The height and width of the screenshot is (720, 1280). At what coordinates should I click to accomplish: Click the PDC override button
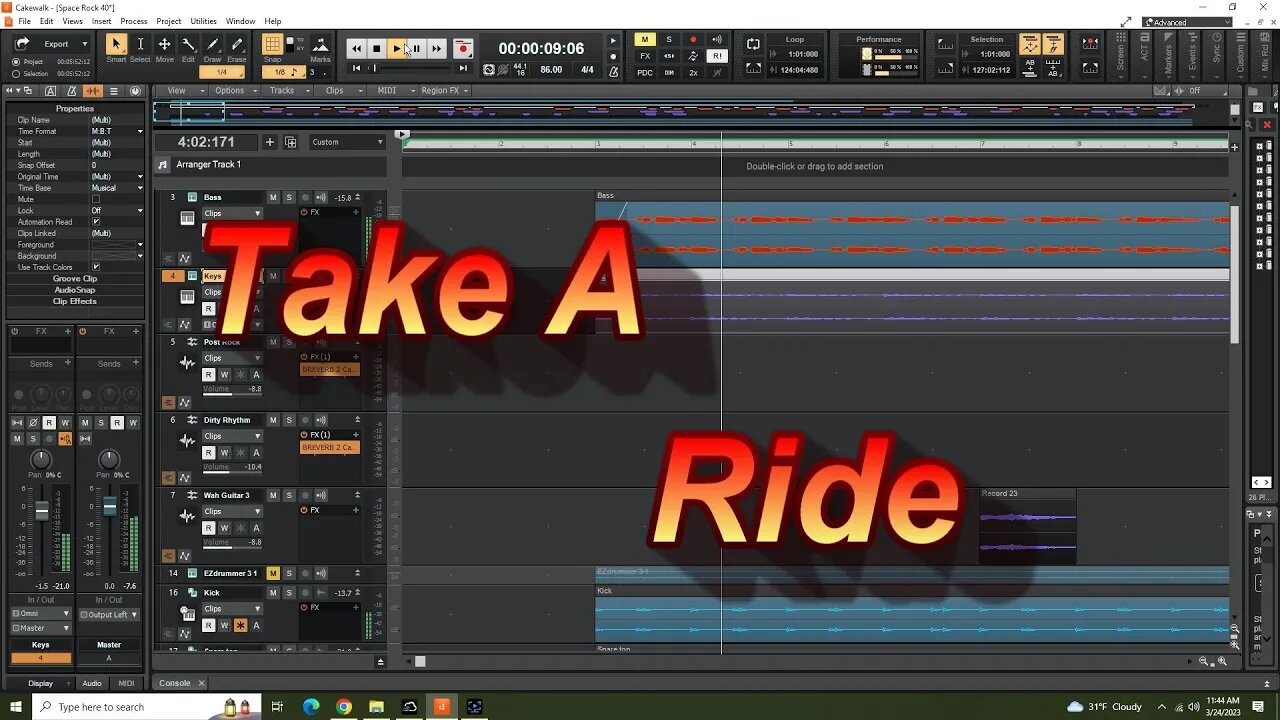pyautogui.click(x=645, y=72)
